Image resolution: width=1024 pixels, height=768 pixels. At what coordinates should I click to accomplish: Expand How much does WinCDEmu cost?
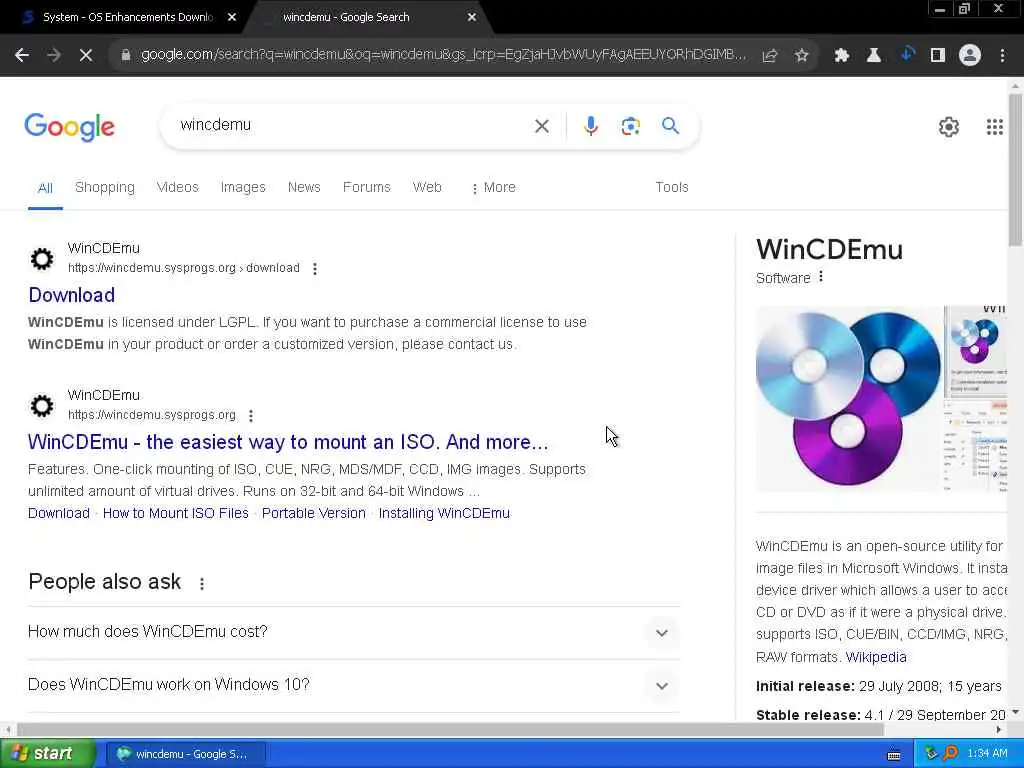(354, 632)
